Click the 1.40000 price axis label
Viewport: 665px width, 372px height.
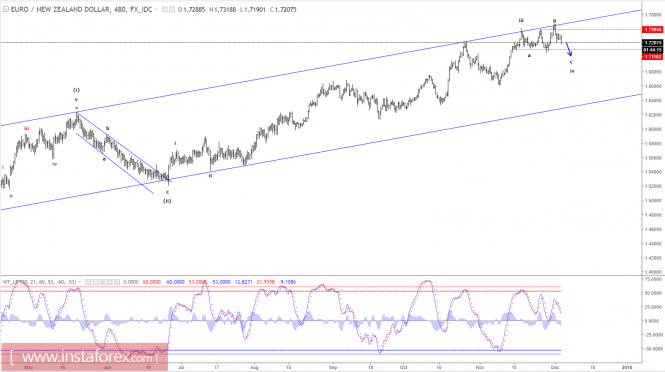click(x=654, y=271)
